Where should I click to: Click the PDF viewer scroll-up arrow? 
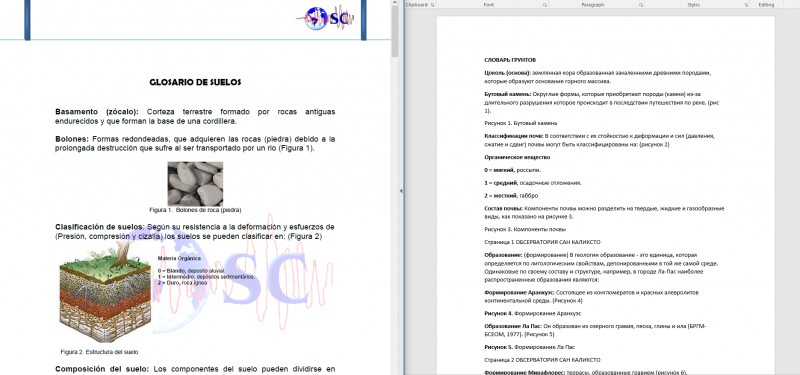(x=395, y=3)
